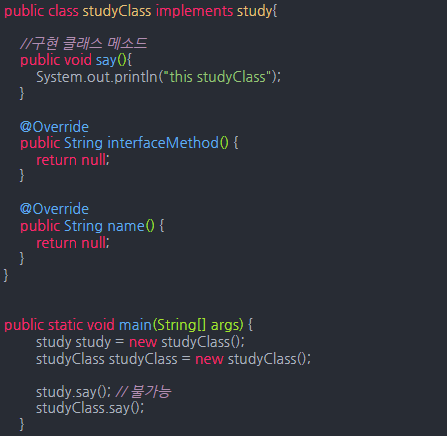Image resolution: width=447 pixels, height=436 pixels.
Task: Click the @Override annotation above interfaceMethod
Action: click(x=54, y=127)
